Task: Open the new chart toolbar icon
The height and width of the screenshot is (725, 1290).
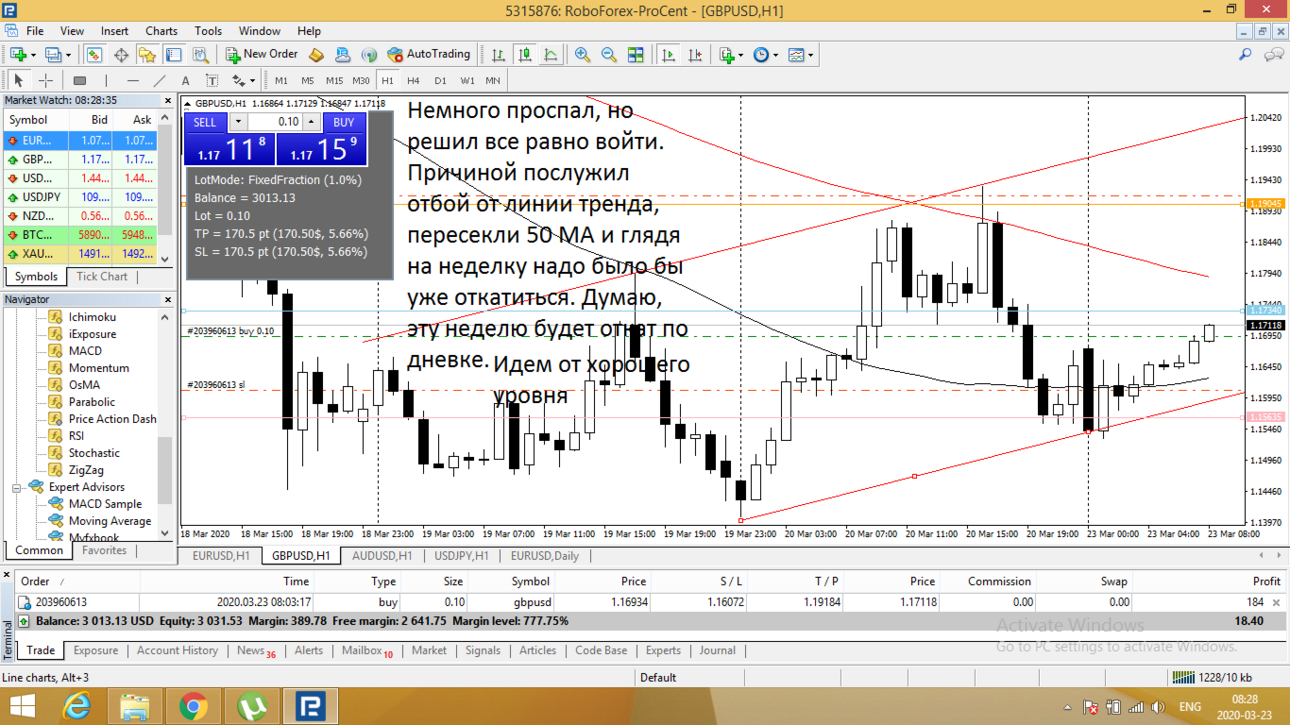Action: 18,55
